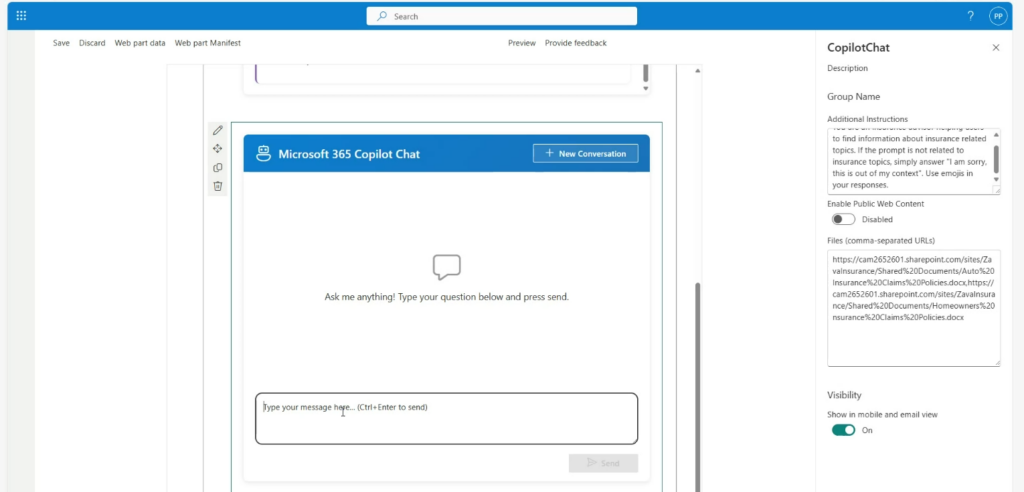Close the CopilotChat property pane
The height and width of the screenshot is (492, 1024).
(x=995, y=48)
